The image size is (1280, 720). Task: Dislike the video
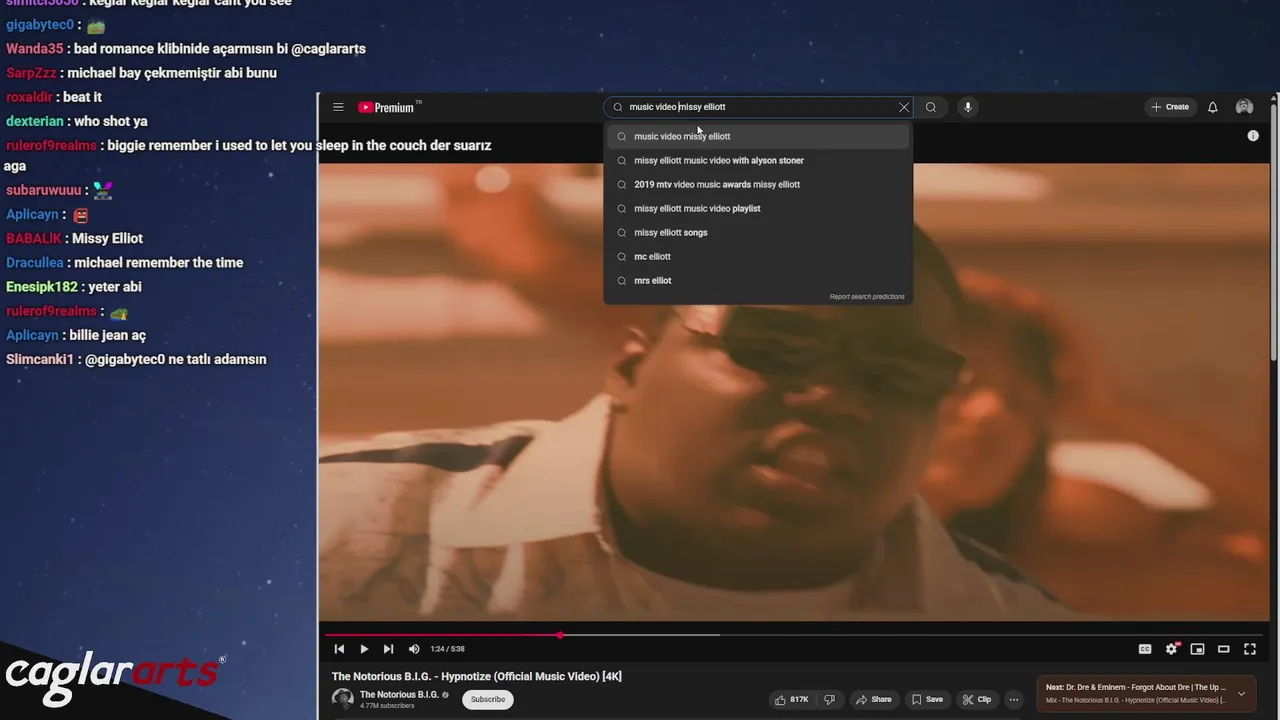pos(829,699)
